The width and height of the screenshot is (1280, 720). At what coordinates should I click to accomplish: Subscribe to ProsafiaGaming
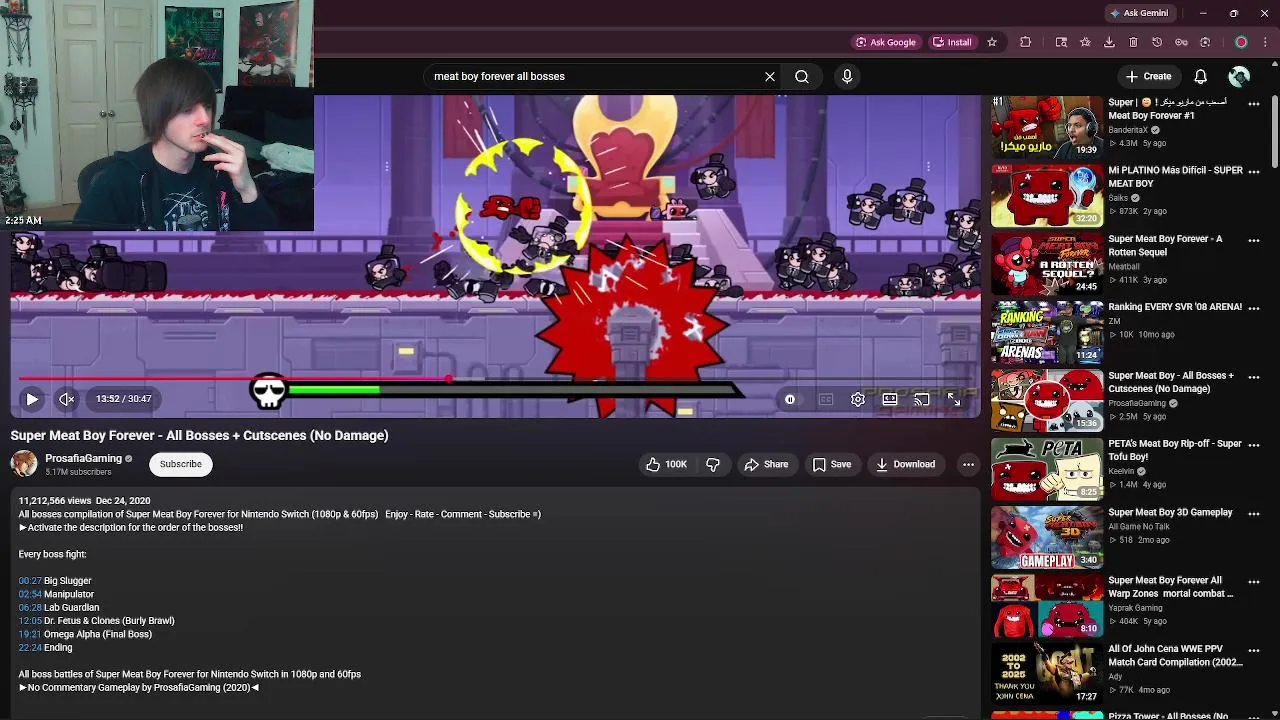coord(181,464)
